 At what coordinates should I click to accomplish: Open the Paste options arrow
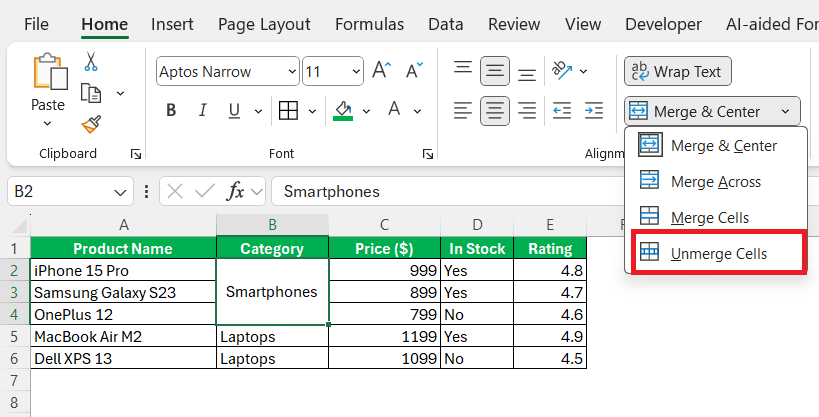[48, 124]
